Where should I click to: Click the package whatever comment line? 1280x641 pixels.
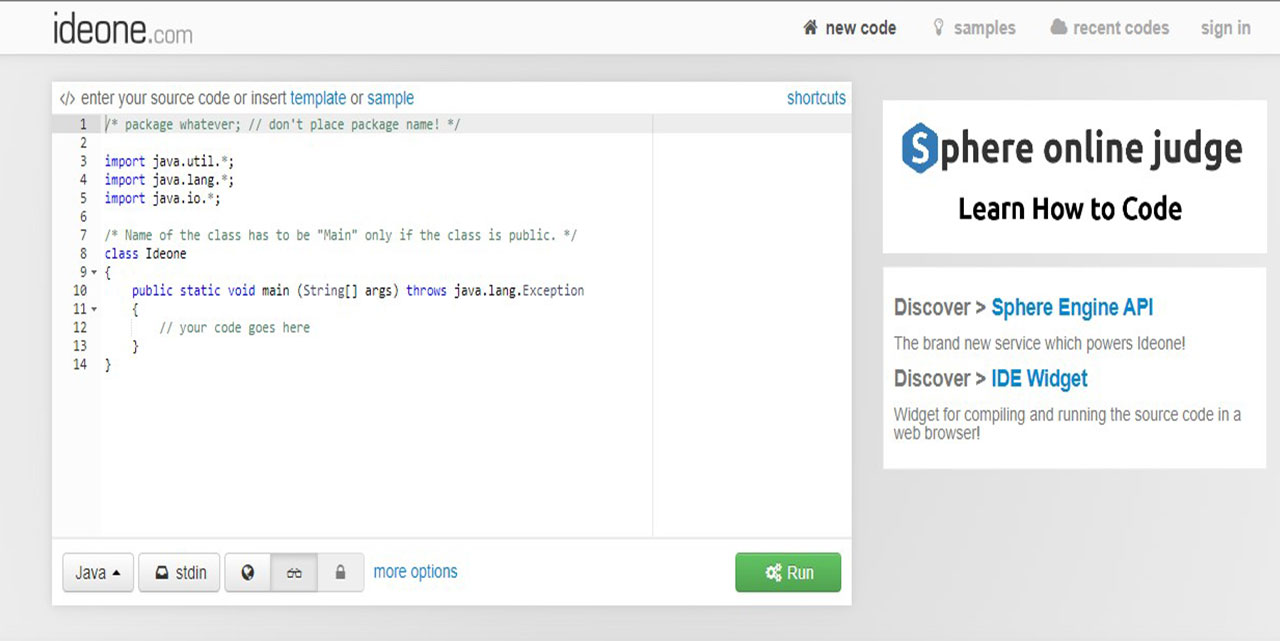(282, 124)
